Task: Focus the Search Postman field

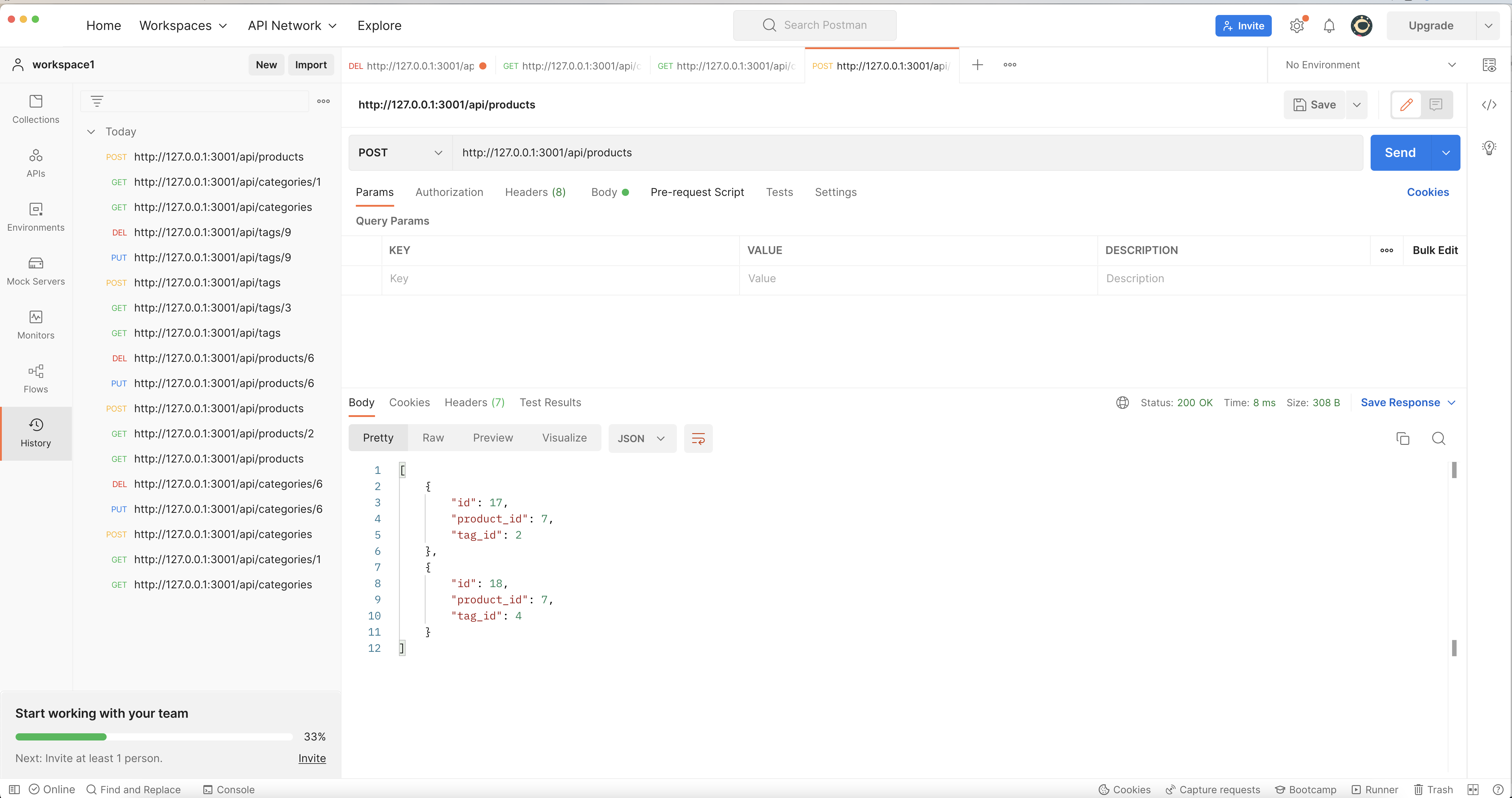Action: point(815,25)
